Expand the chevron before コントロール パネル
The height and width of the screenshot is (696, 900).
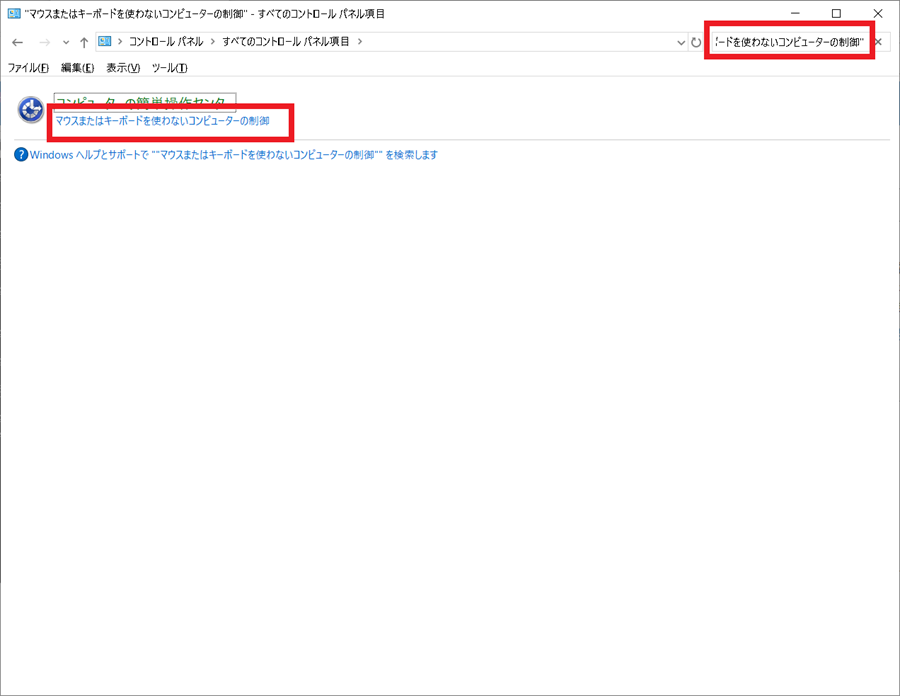[120, 41]
